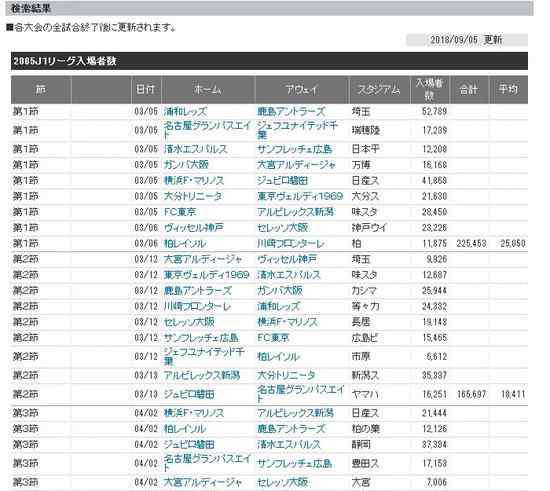Click 柏レイソル home link in 柏の葉 row

coord(185,429)
